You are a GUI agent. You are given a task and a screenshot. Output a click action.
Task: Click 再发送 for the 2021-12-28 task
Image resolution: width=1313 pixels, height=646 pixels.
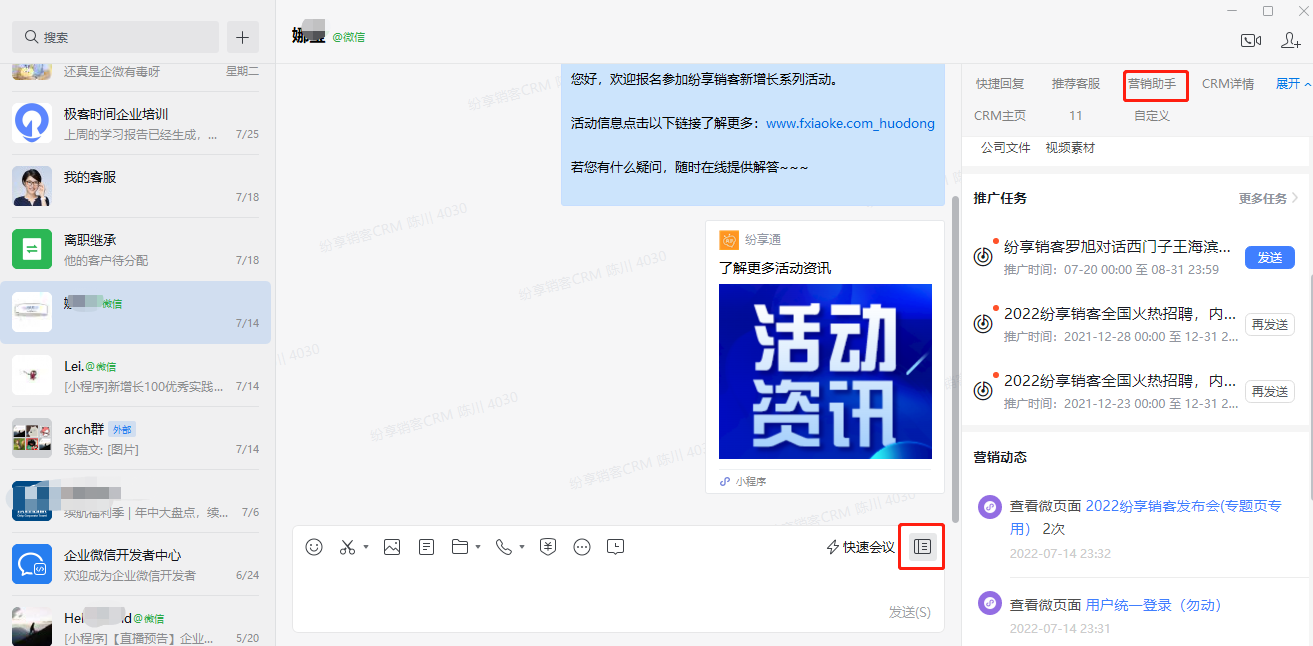(1270, 324)
